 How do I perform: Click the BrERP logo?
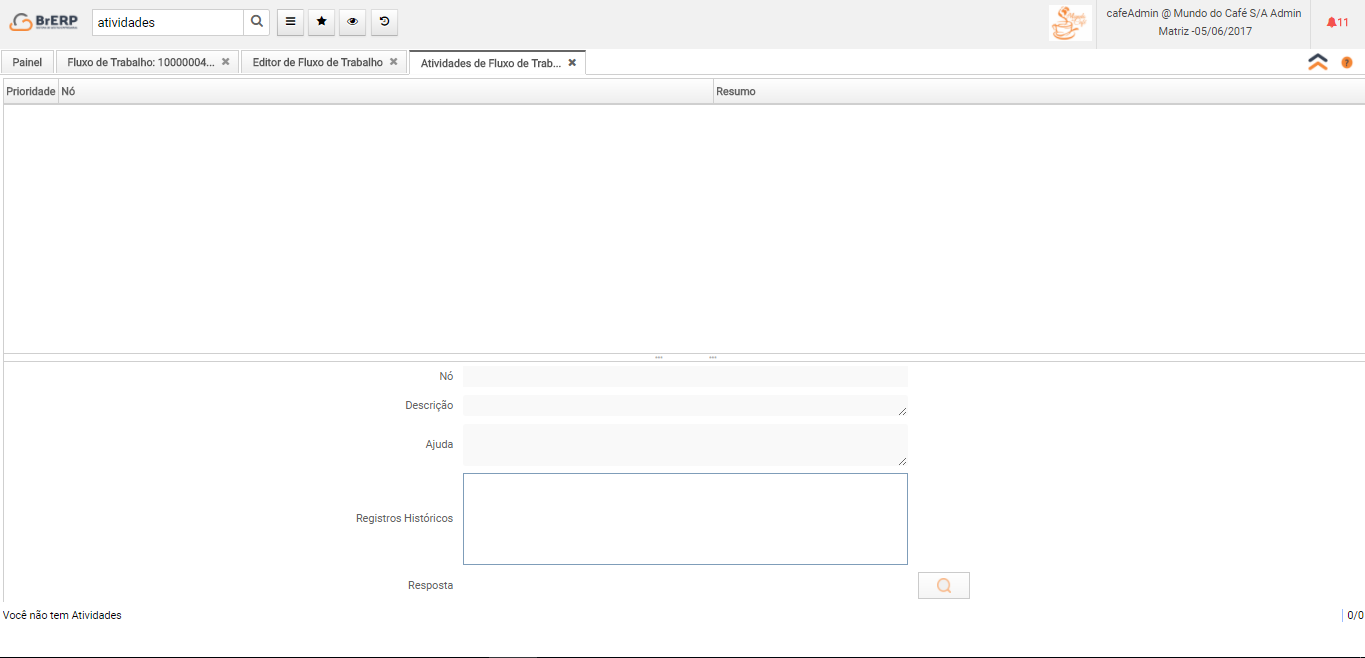coord(44,22)
